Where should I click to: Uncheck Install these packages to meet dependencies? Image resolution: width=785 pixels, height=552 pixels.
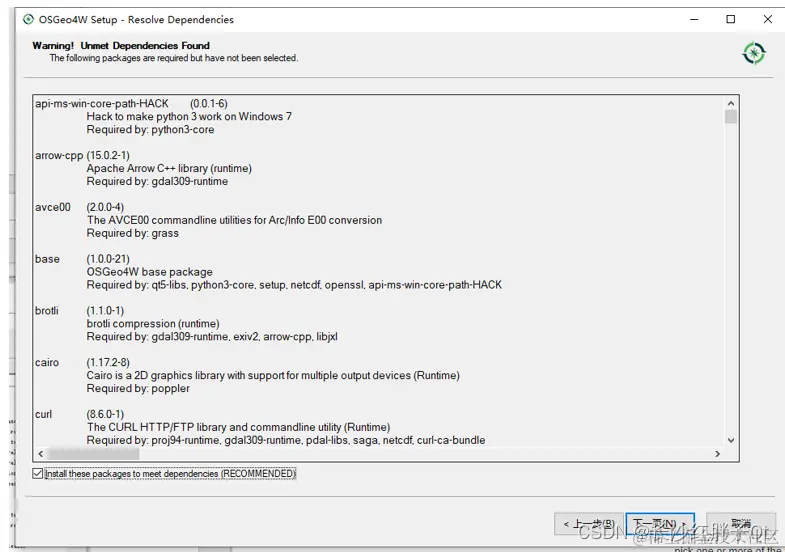click(x=38, y=473)
